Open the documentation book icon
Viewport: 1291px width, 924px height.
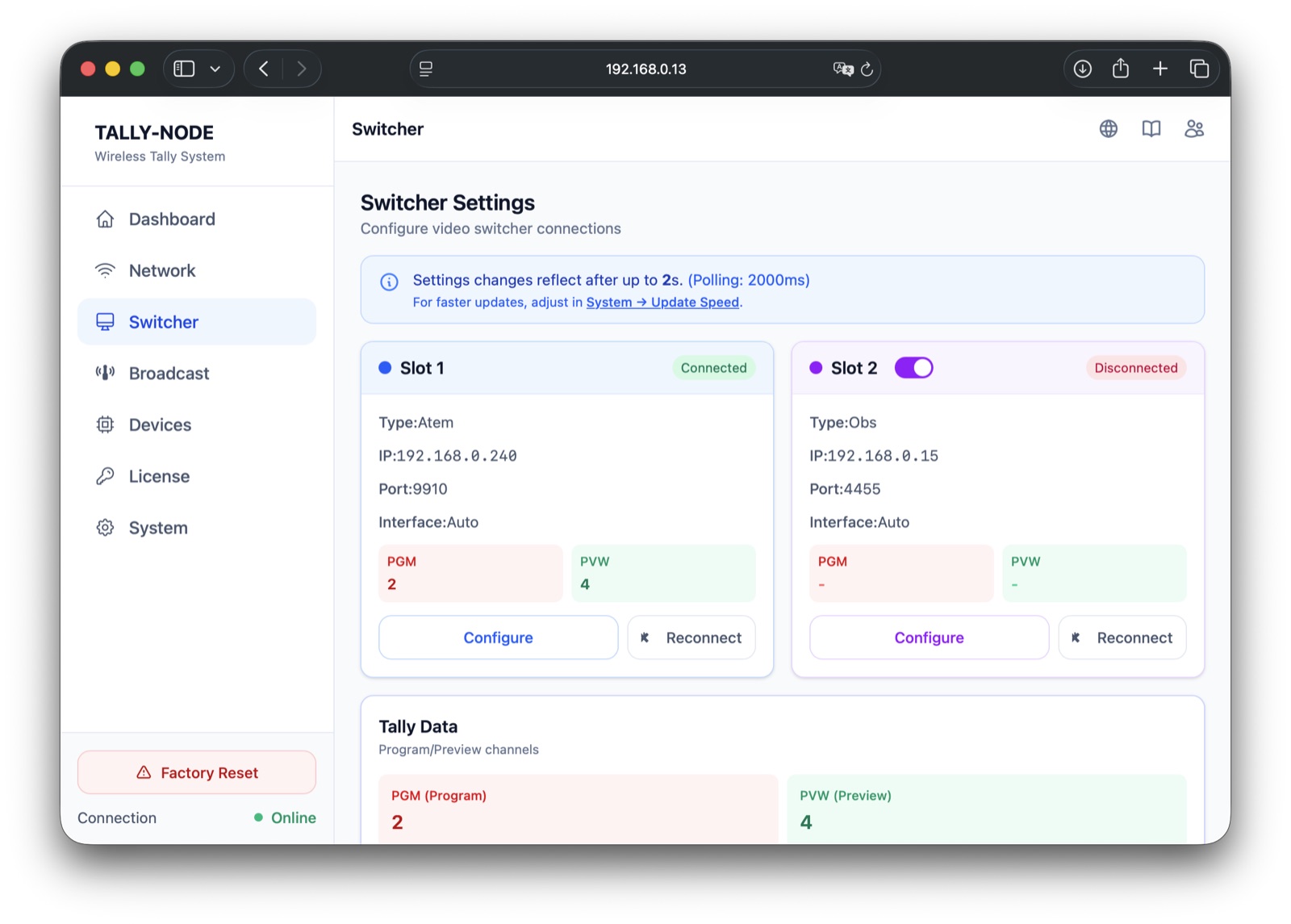[1151, 129]
